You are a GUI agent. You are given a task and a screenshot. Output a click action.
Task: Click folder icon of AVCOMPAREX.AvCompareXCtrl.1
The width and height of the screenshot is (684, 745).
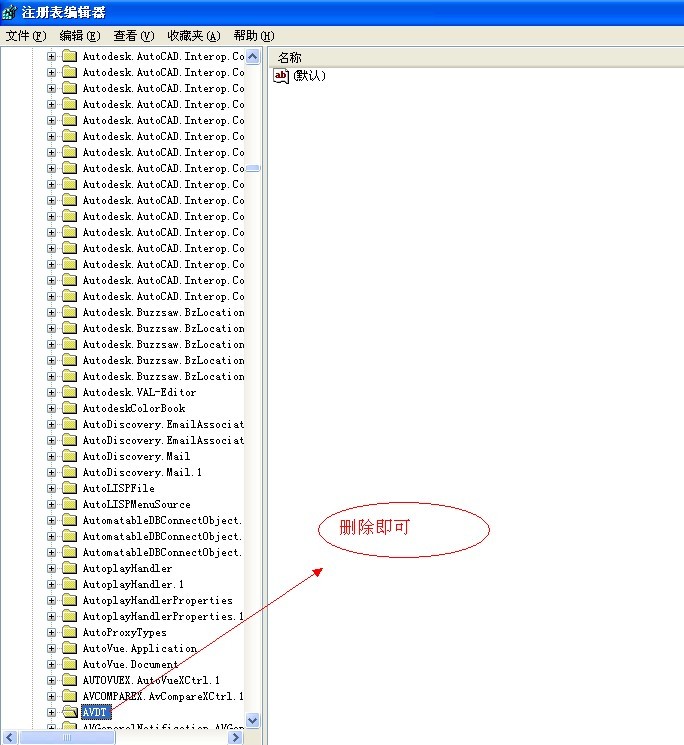point(70,696)
